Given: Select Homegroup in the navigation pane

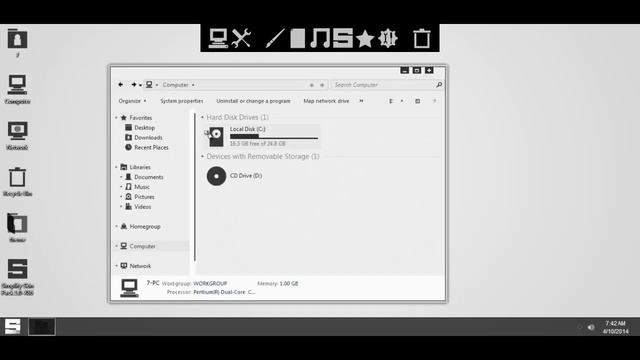Looking at the screenshot, I should coord(140,226).
